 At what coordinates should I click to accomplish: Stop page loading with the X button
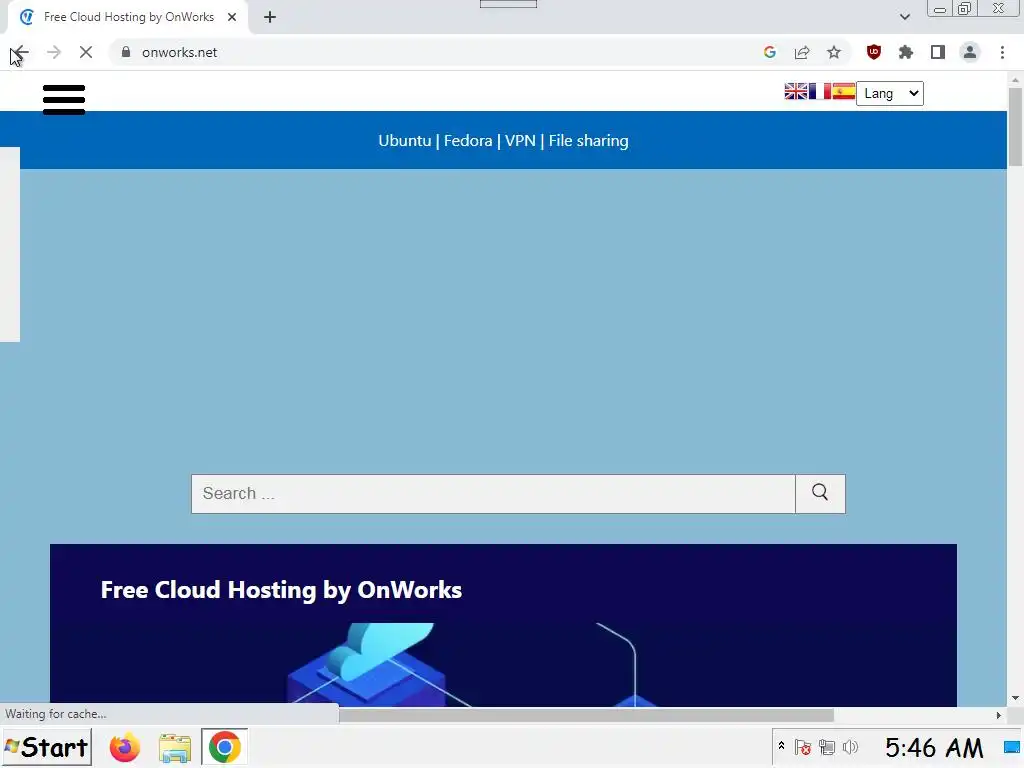coord(86,52)
